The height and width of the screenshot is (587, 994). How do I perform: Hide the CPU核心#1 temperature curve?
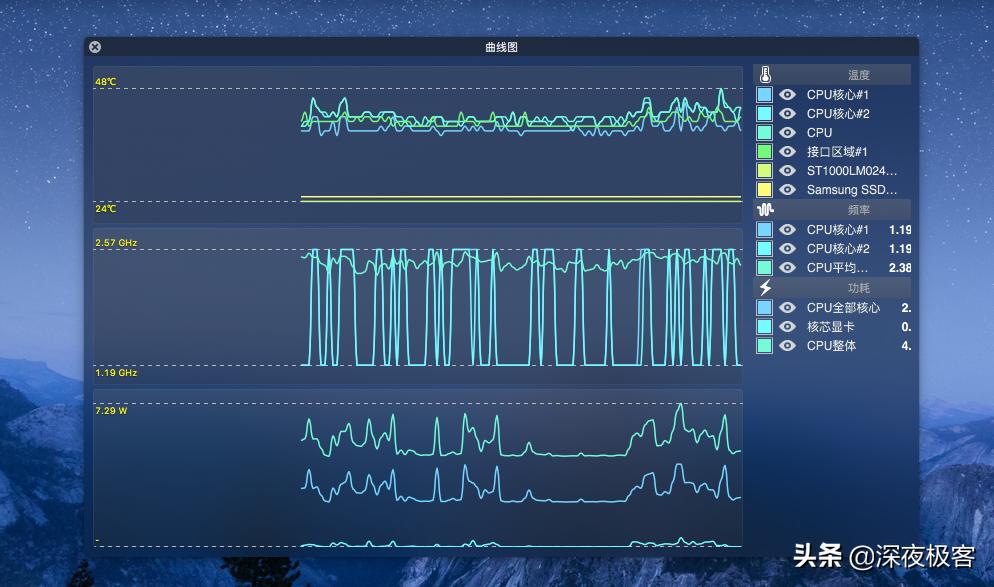tap(789, 94)
